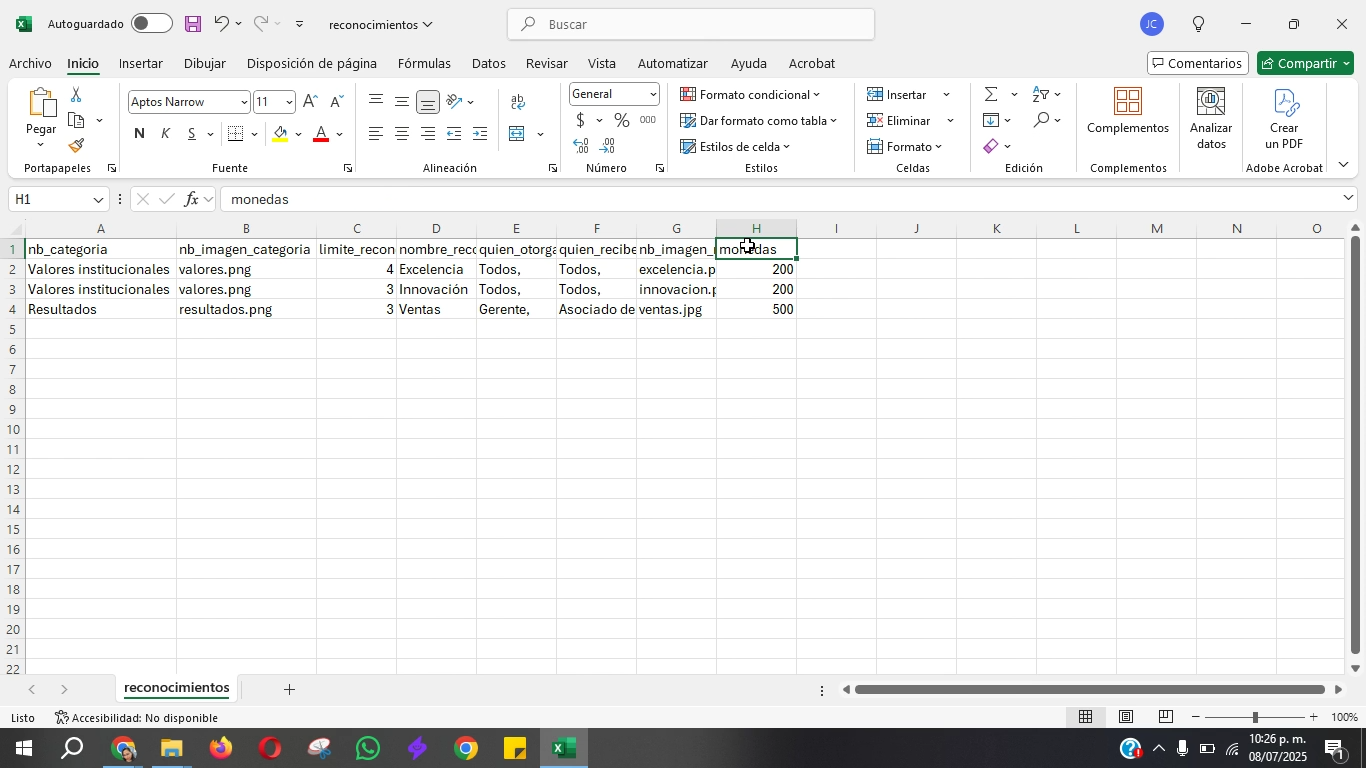Align text to top icon

click(376, 101)
